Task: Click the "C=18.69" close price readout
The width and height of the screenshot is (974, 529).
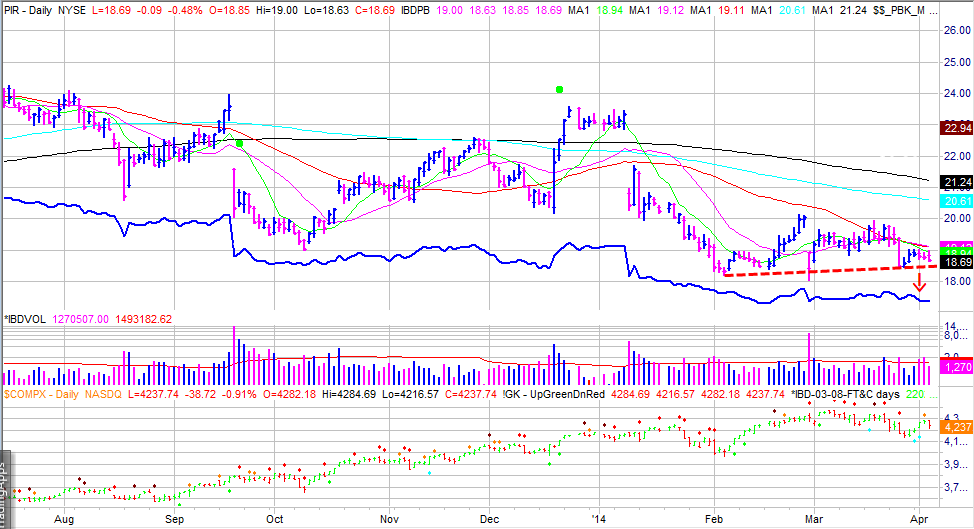Action: click(375, 11)
